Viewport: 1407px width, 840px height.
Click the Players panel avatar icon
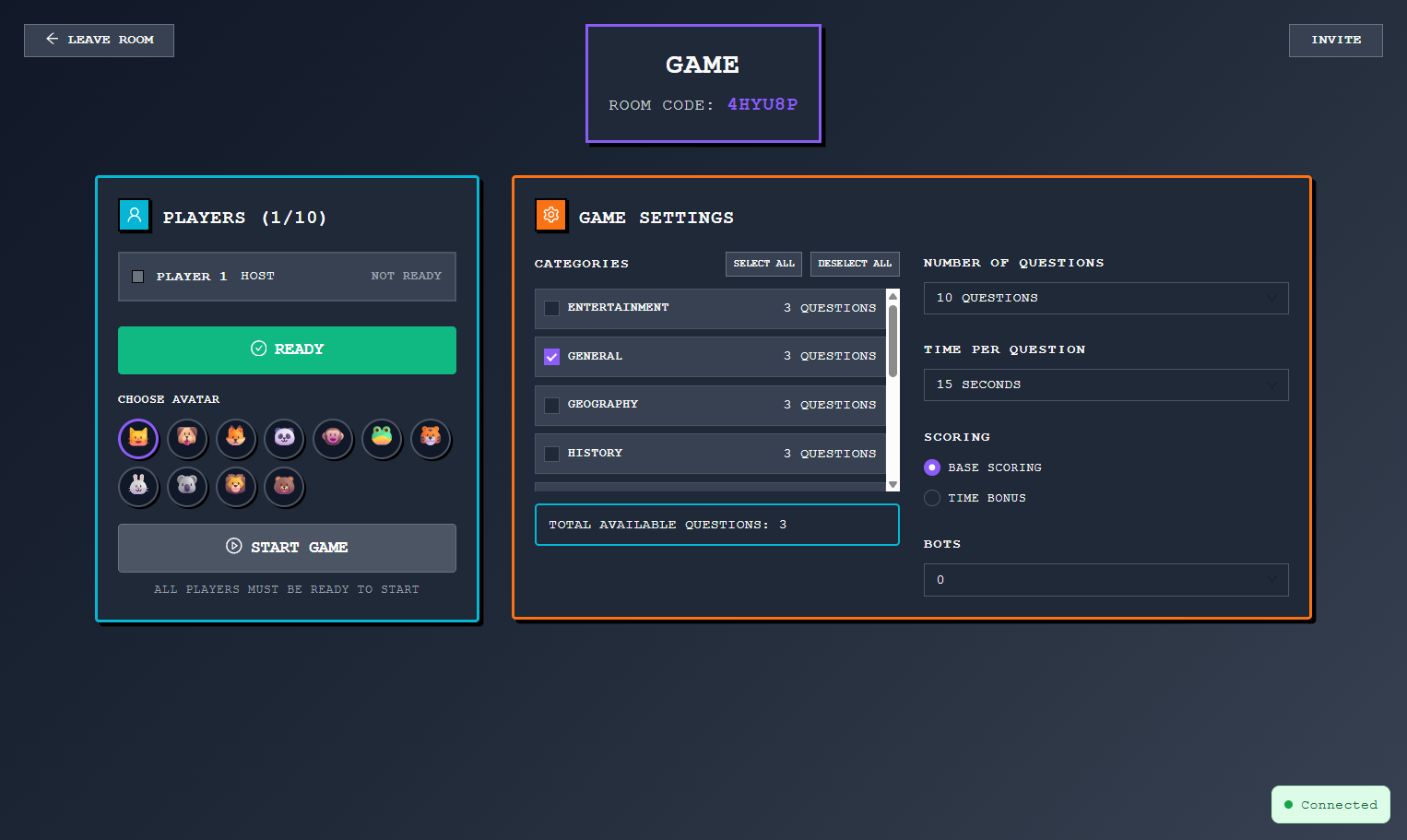[x=135, y=215]
